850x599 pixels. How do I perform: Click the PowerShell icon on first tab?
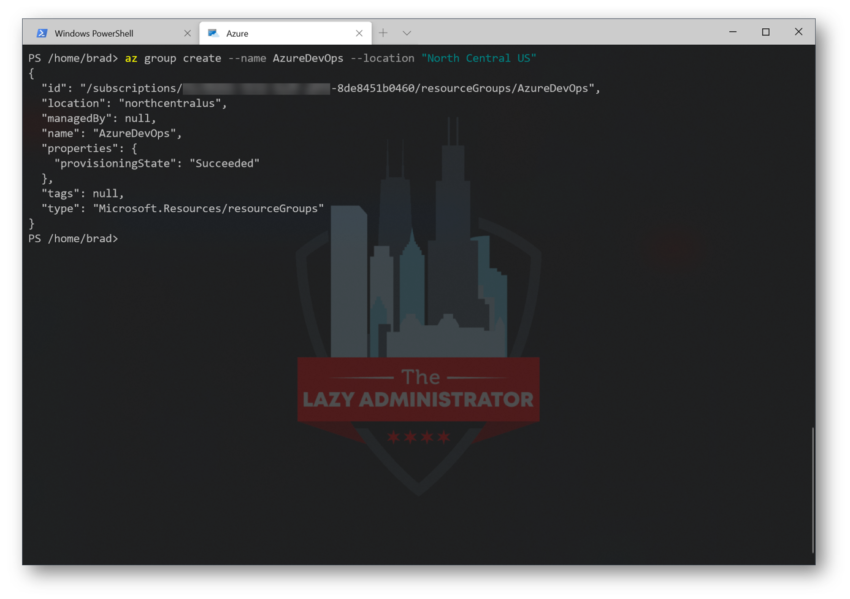(x=42, y=33)
